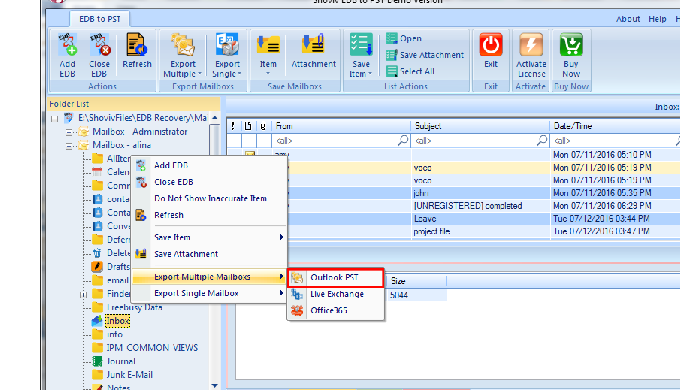Select Live Exchange in the submenu
The width and height of the screenshot is (680, 390).
pyautogui.click(x=336, y=294)
